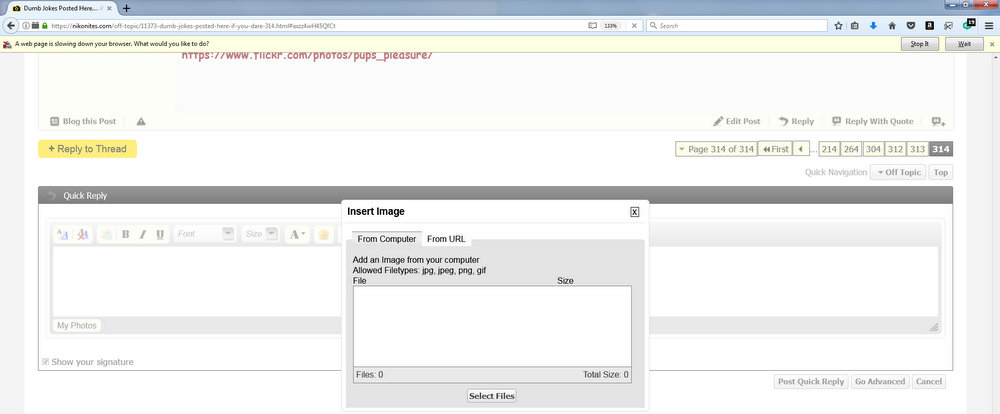Go back with the browser back arrow
Screen dimensions: 1000x414
point(11,26)
